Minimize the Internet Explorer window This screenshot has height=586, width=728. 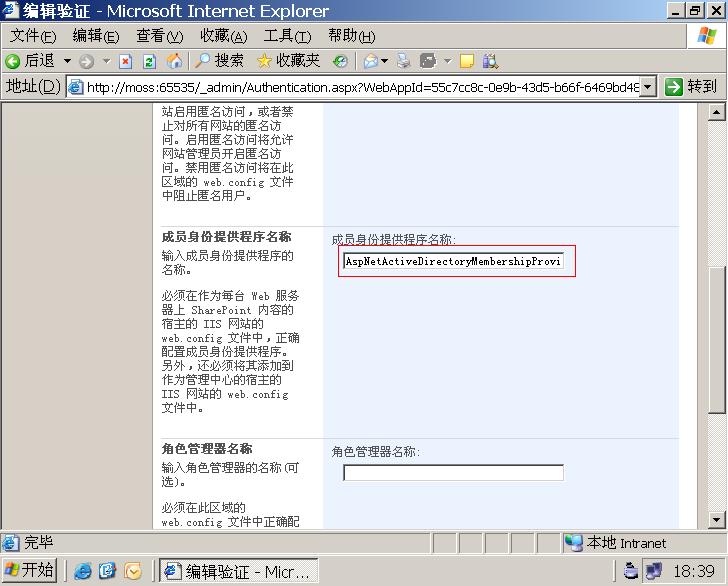pyautogui.click(x=676, y=10)
